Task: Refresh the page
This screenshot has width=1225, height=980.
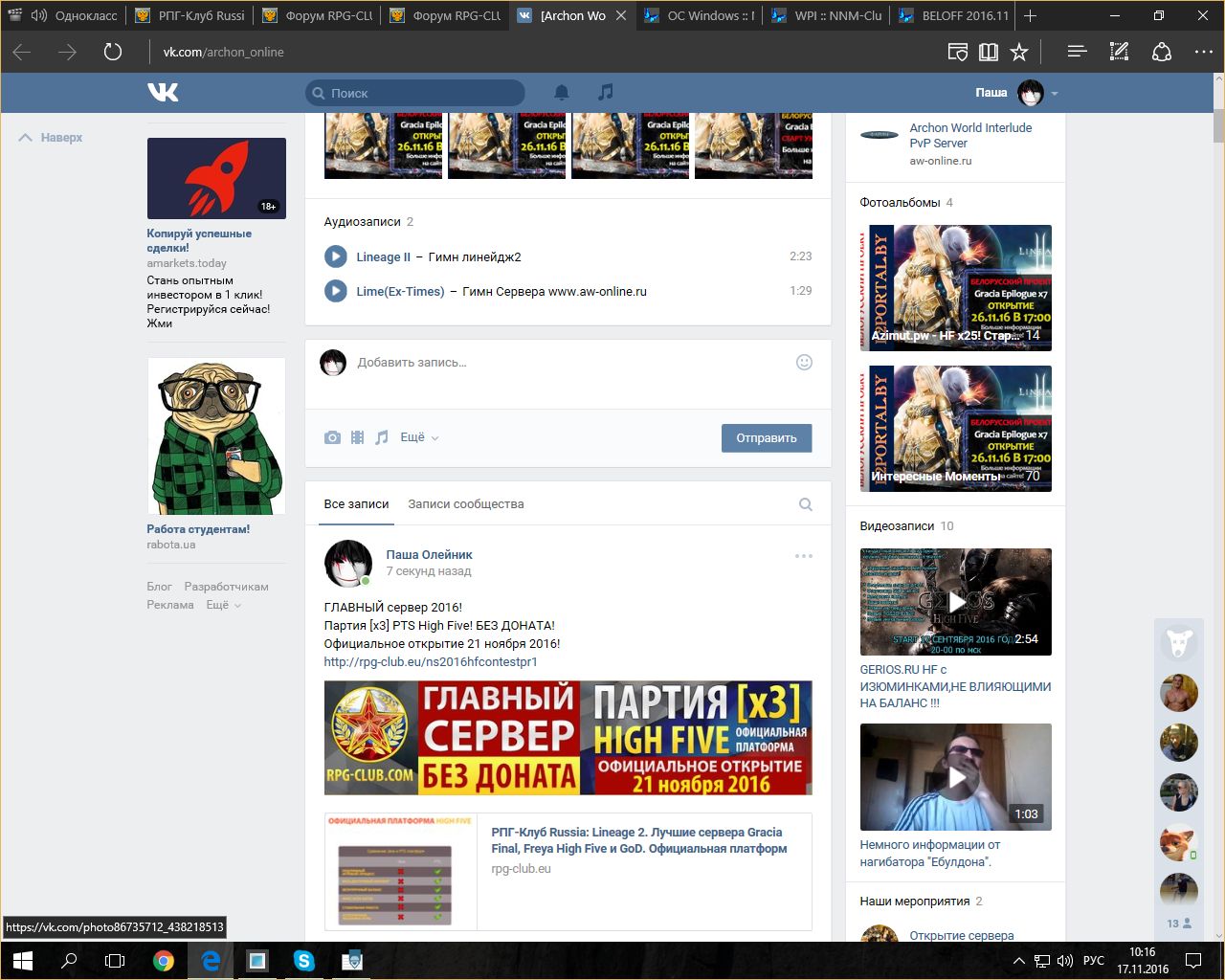Action: coord(113,52)
